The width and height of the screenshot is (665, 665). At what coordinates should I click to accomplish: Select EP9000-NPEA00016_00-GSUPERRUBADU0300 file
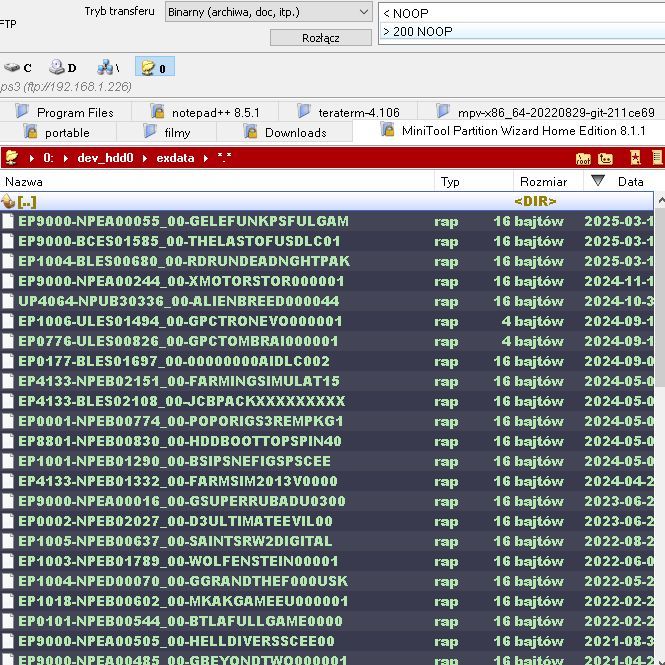327,501
